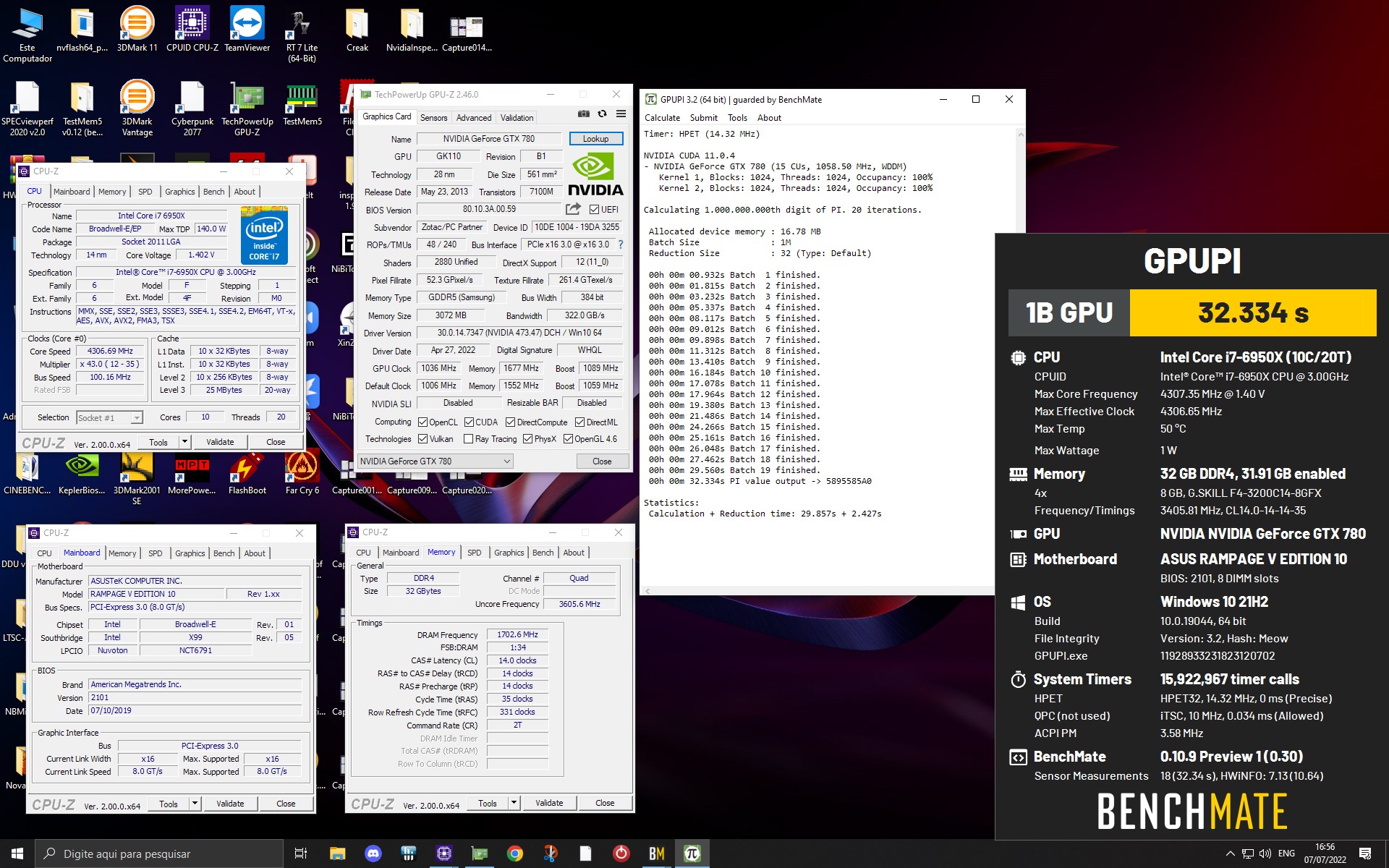1389x868 pixels.
Task: Open the KeplerBios desktop icon
Action: click(82, 474)
